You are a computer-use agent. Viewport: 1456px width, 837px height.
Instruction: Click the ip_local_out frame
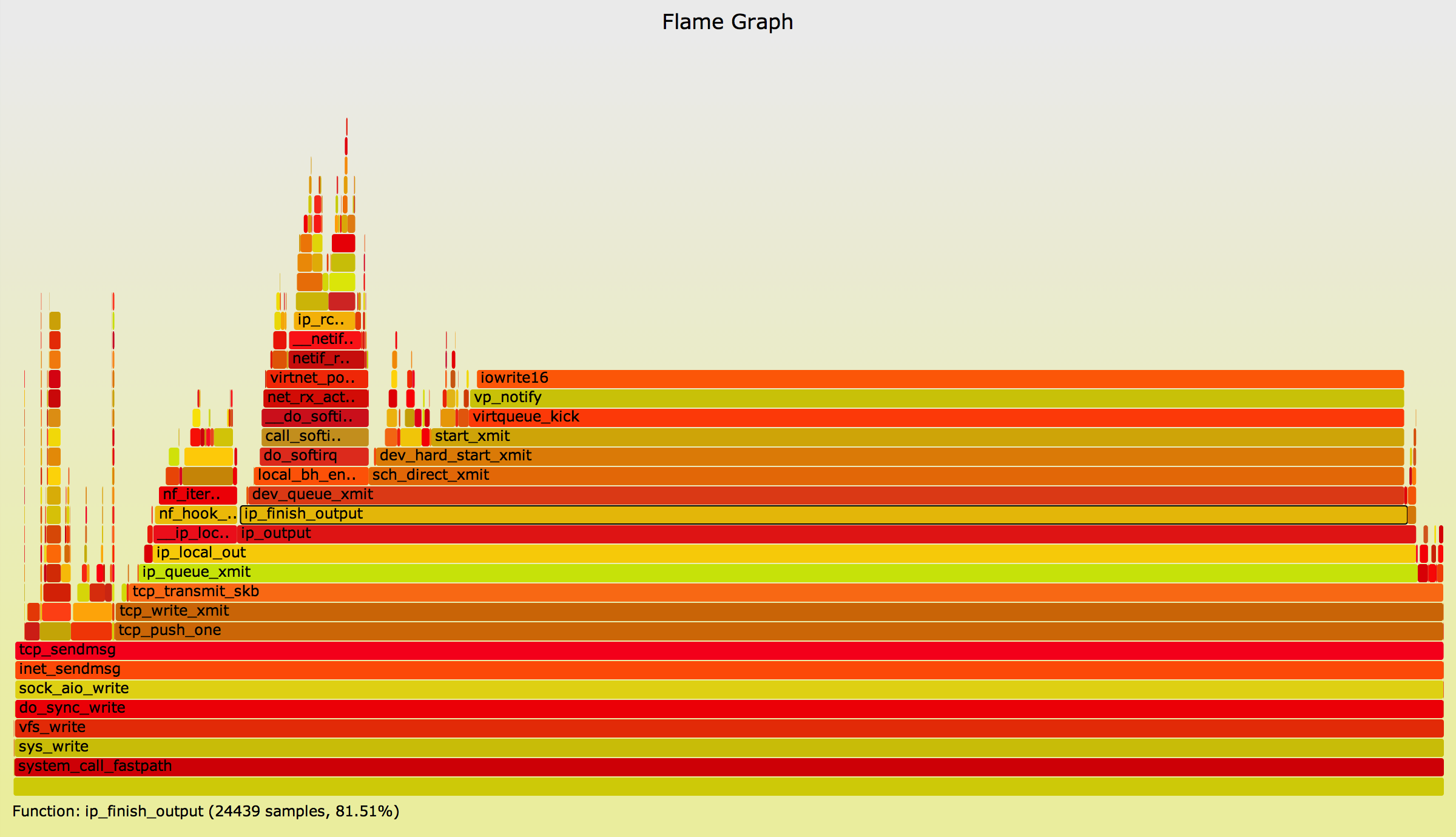[x=784, y=553]
